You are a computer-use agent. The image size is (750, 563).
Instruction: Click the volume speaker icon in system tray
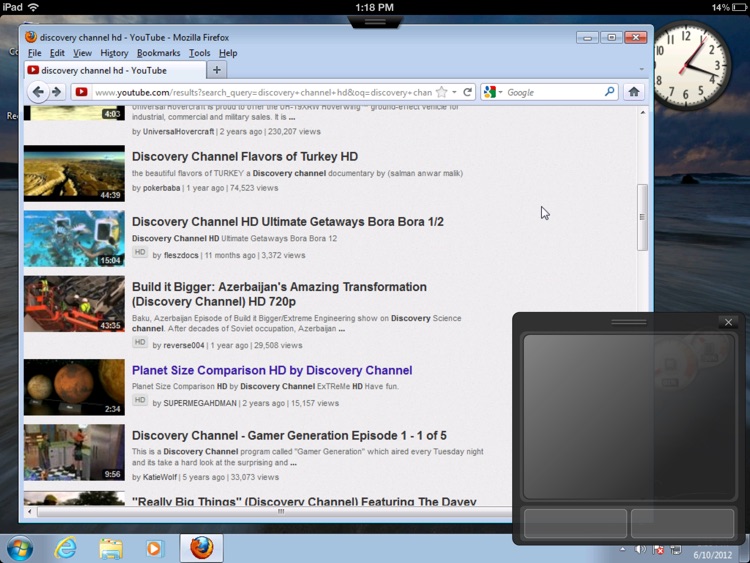coord(640,550)
